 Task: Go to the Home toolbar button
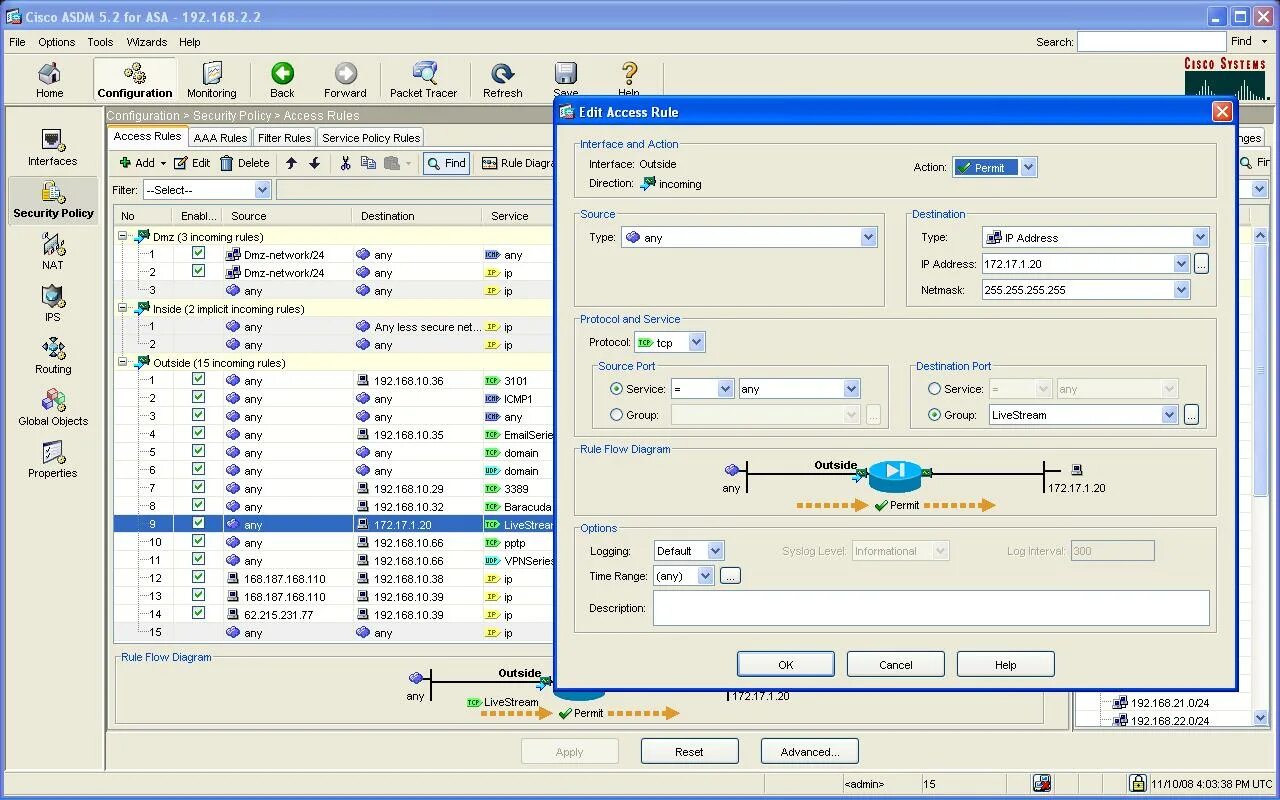click(x=50, y=79)
